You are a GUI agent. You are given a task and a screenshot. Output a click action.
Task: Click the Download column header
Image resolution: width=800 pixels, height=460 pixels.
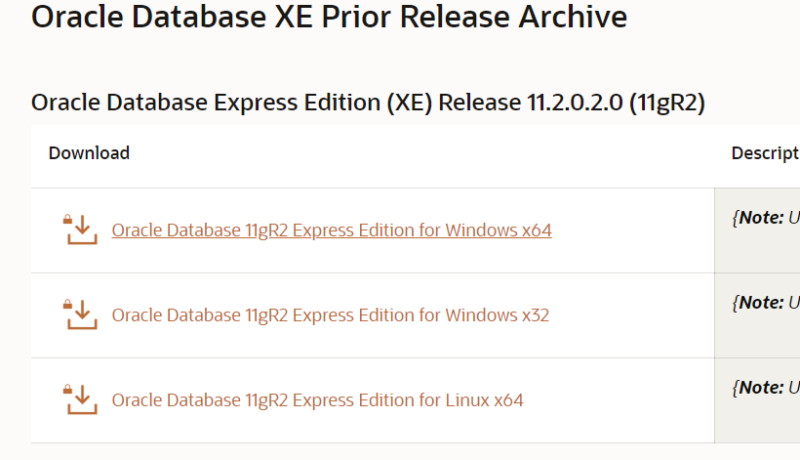(89, 153)
